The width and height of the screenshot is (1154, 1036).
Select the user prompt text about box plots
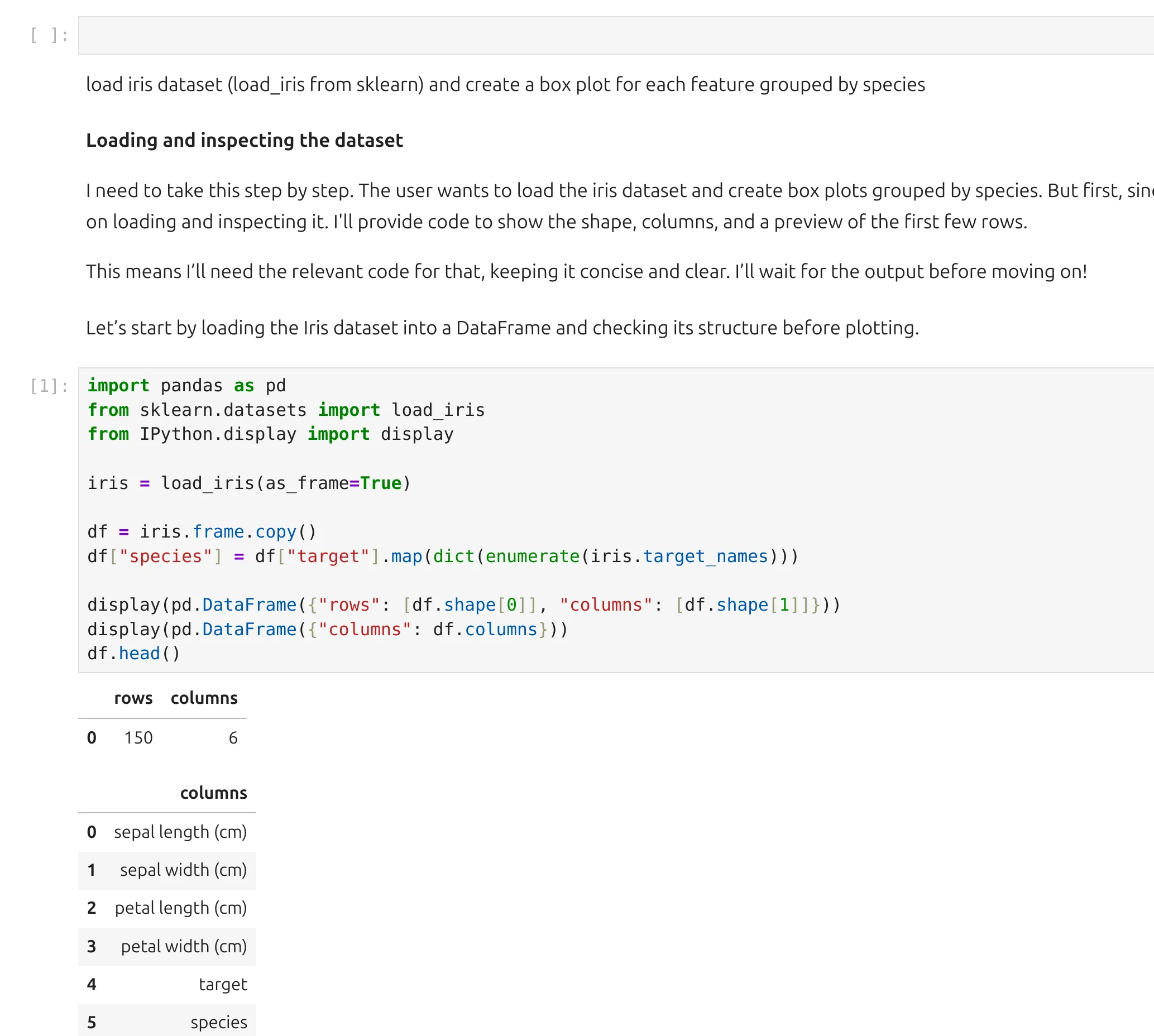click(x=506, y=84)
